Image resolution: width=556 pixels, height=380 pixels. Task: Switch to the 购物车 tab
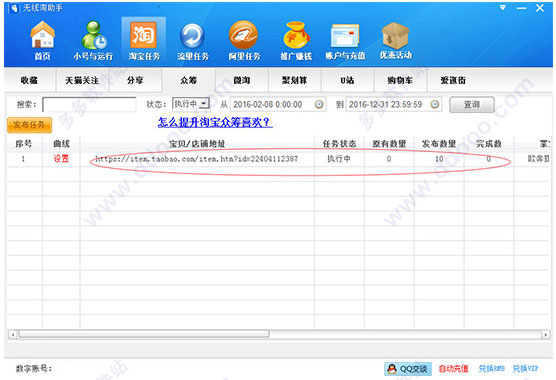click(x=400, y=80)
